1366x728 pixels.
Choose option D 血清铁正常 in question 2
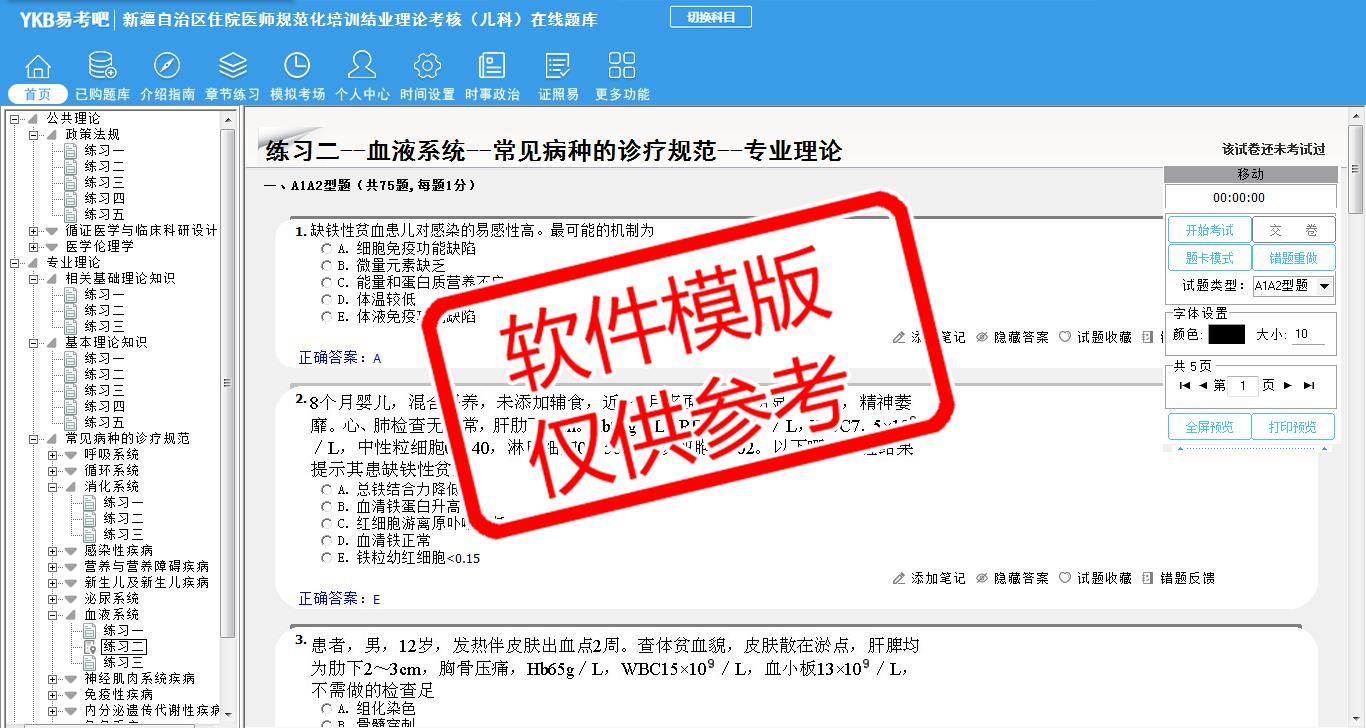(326, 540)
